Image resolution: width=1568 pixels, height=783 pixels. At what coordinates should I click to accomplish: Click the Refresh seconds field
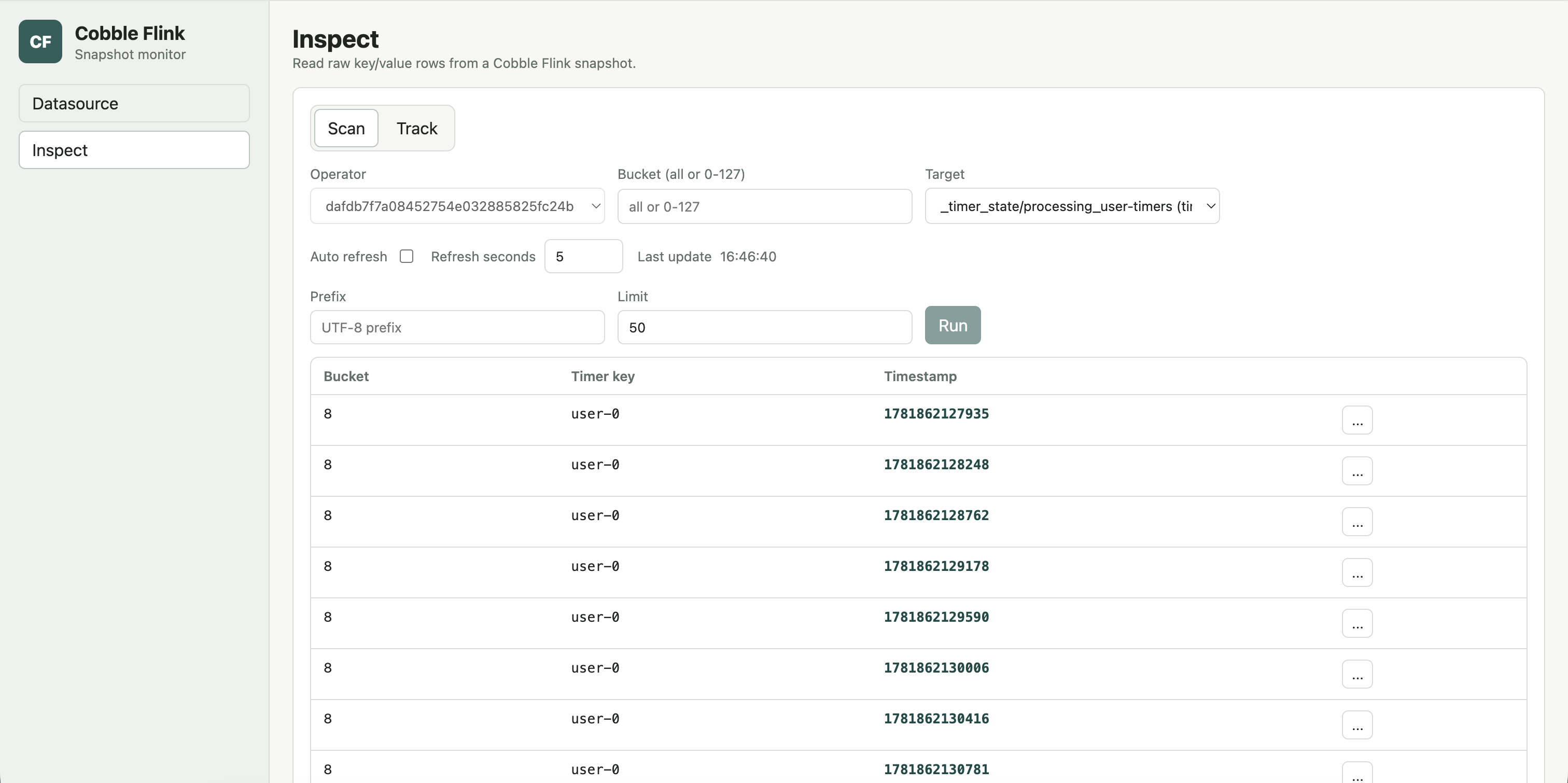pos(583,256)
